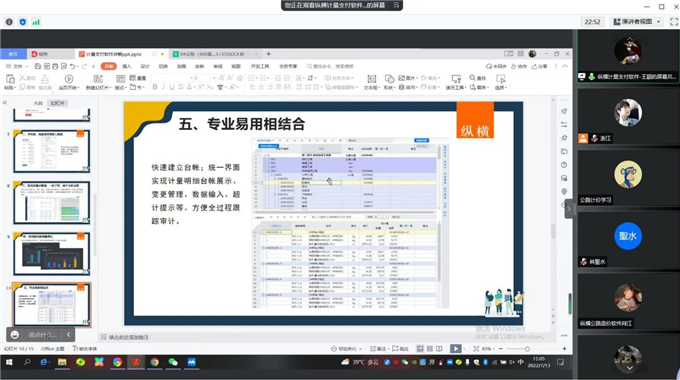Click the Bold formatting icon in the ribbon
This screenshot has width=680, height=380.
coord(155,87)
